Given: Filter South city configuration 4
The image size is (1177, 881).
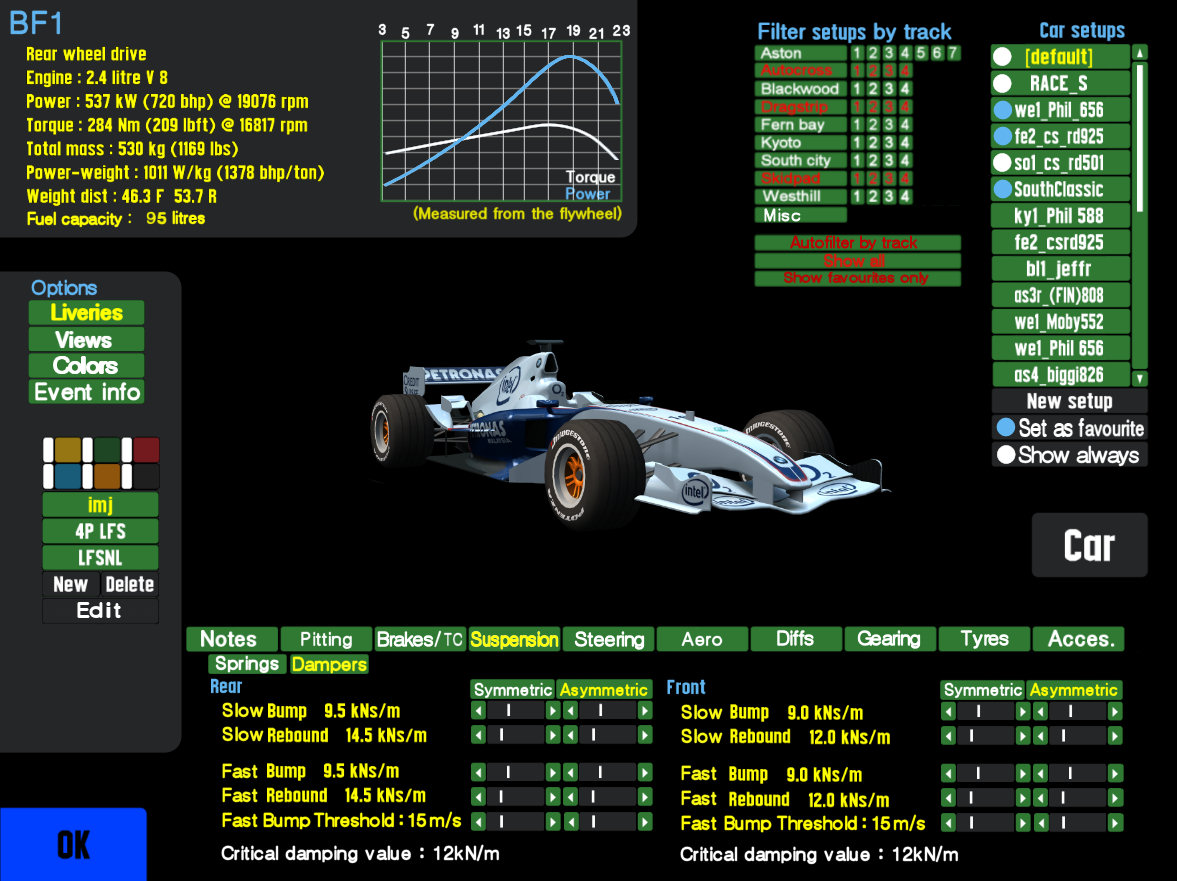Looking at the screenshot, I should [905, 160].
